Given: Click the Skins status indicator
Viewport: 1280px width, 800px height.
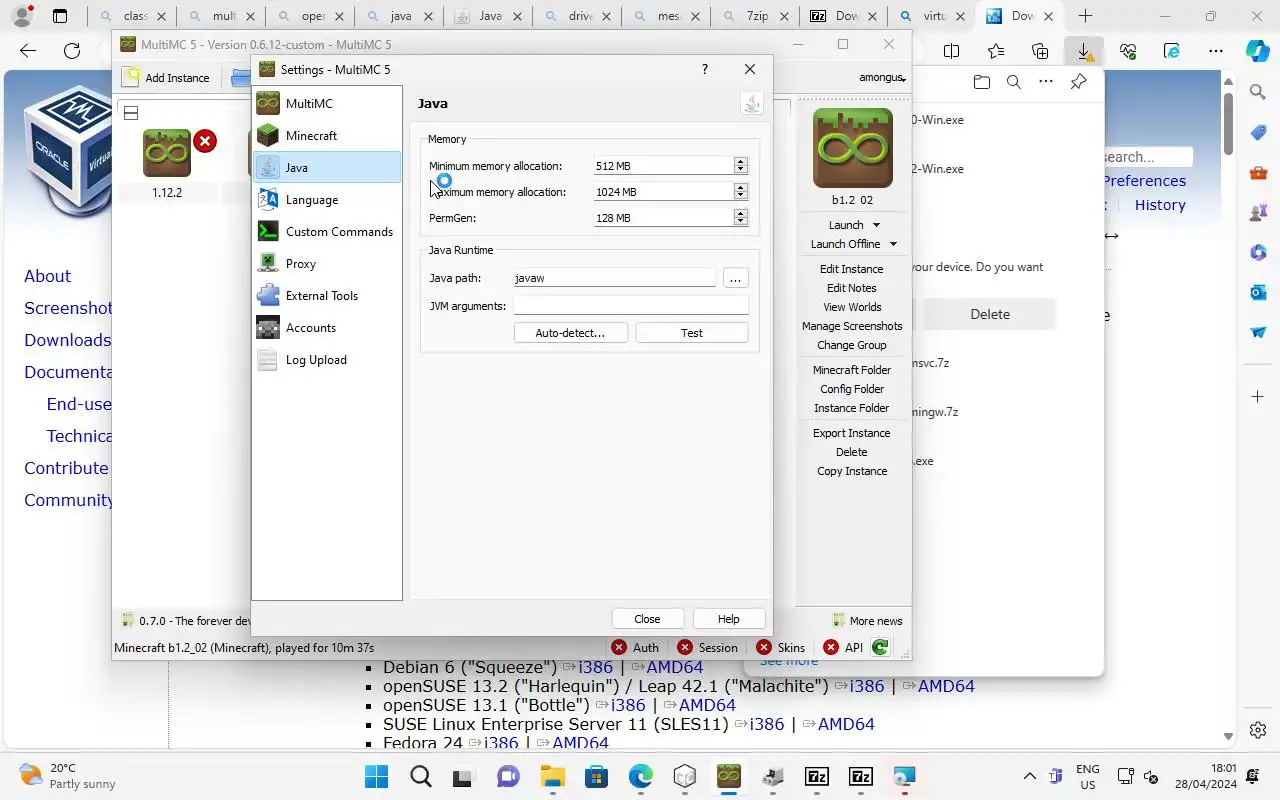Looking at the screenshot, I should tap(781, 647).
